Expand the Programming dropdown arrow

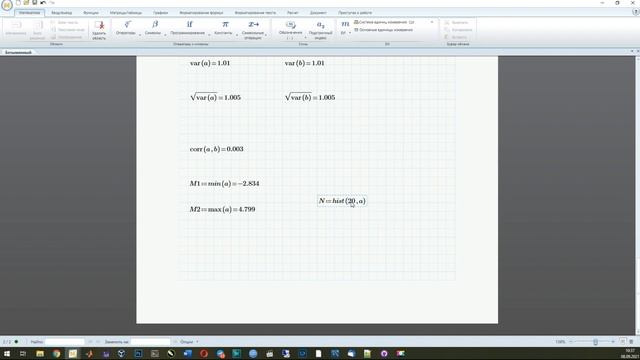click(209, 35)
